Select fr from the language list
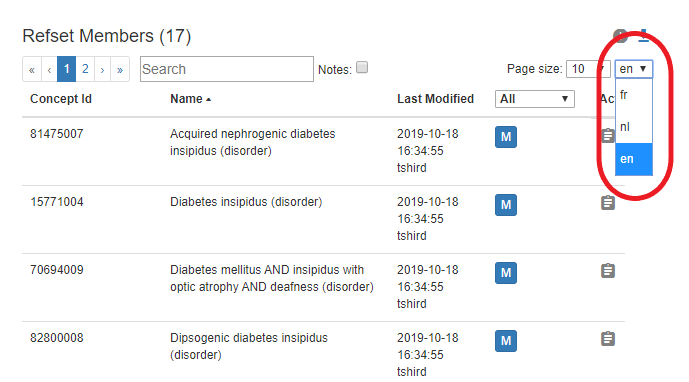This screenshot has width=689, height=382. [x=634, y=95]
